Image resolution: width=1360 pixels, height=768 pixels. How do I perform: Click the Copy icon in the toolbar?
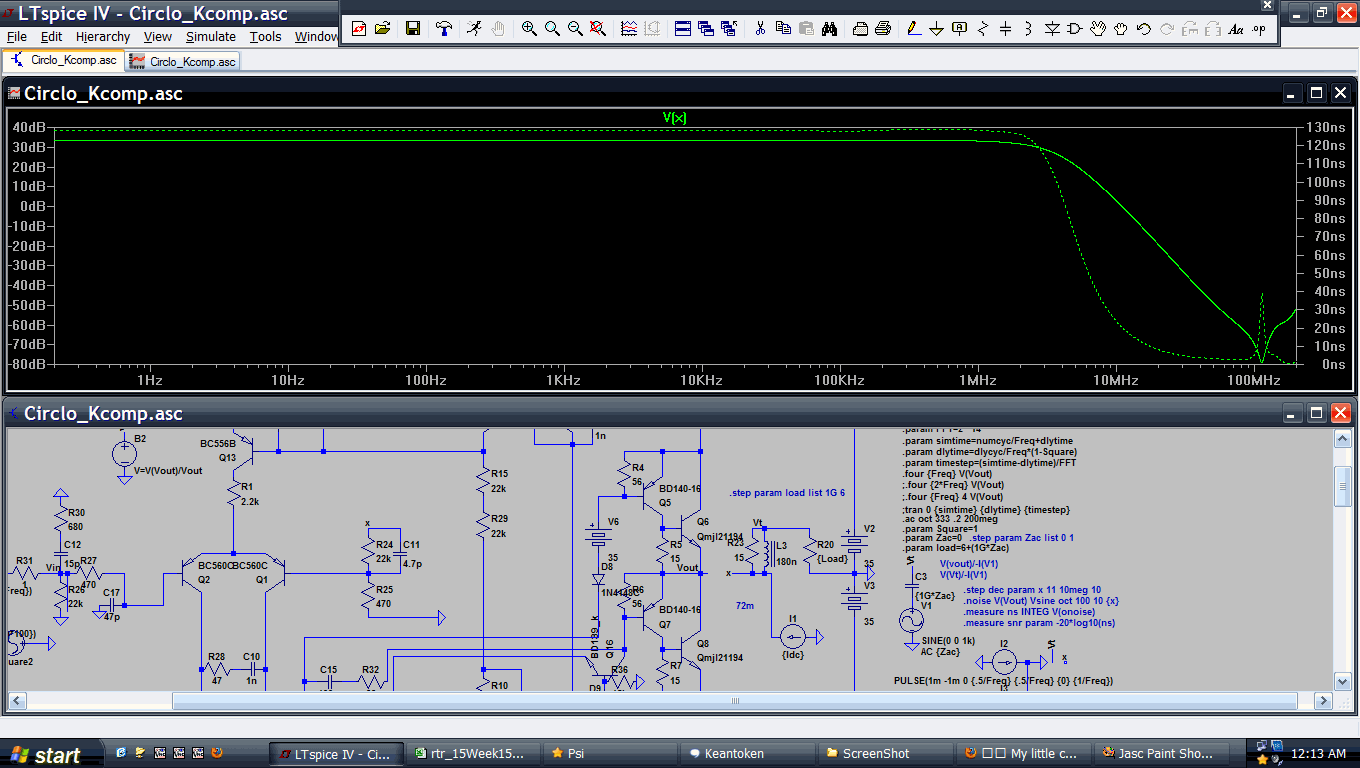[783, 29]
